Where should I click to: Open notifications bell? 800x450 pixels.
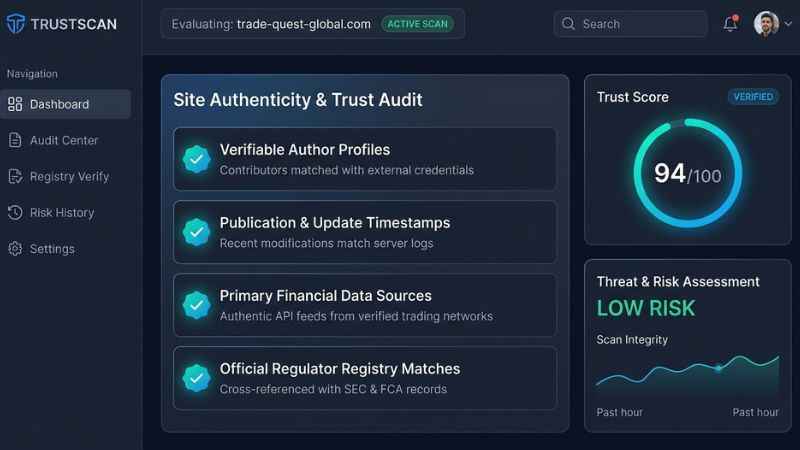click(731, 23)
